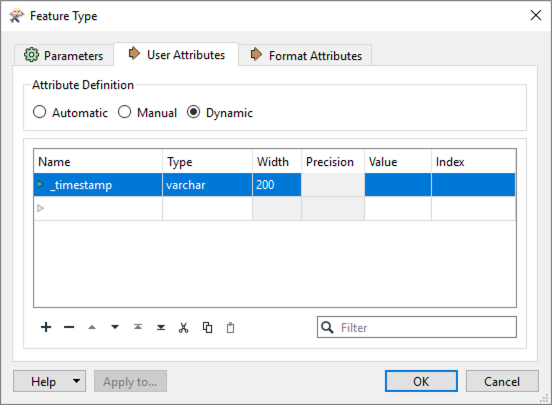Confirm with the OK button
552x405 pixels.
tap(421, 381)
